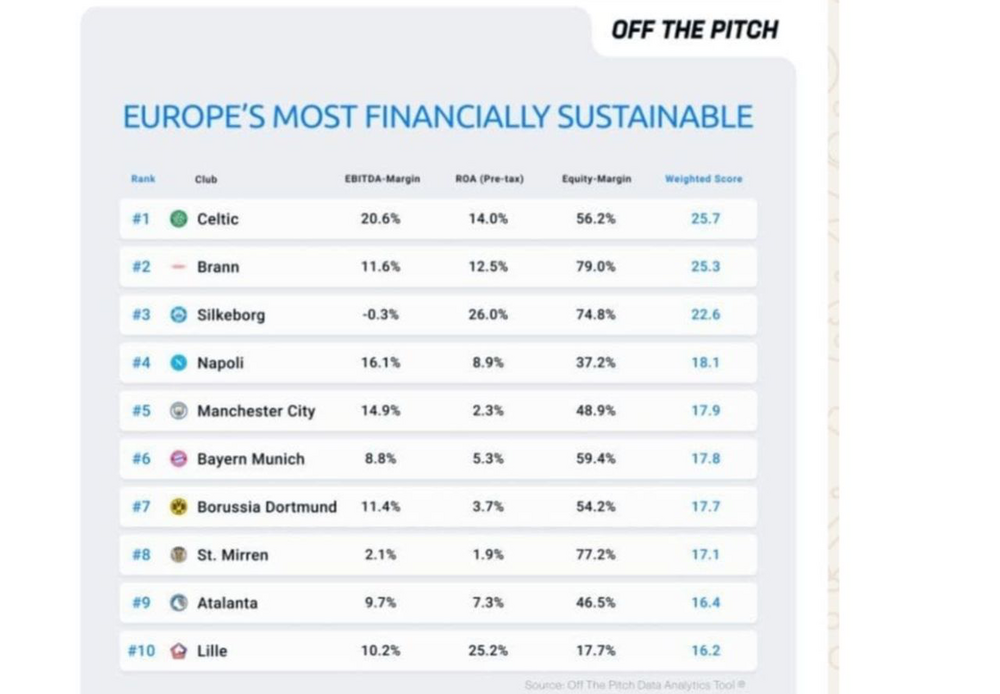Select the ROA (Pre-tax) column header
The height and width of the screenshot is (694, 1000).
click(x=489, y=179)
